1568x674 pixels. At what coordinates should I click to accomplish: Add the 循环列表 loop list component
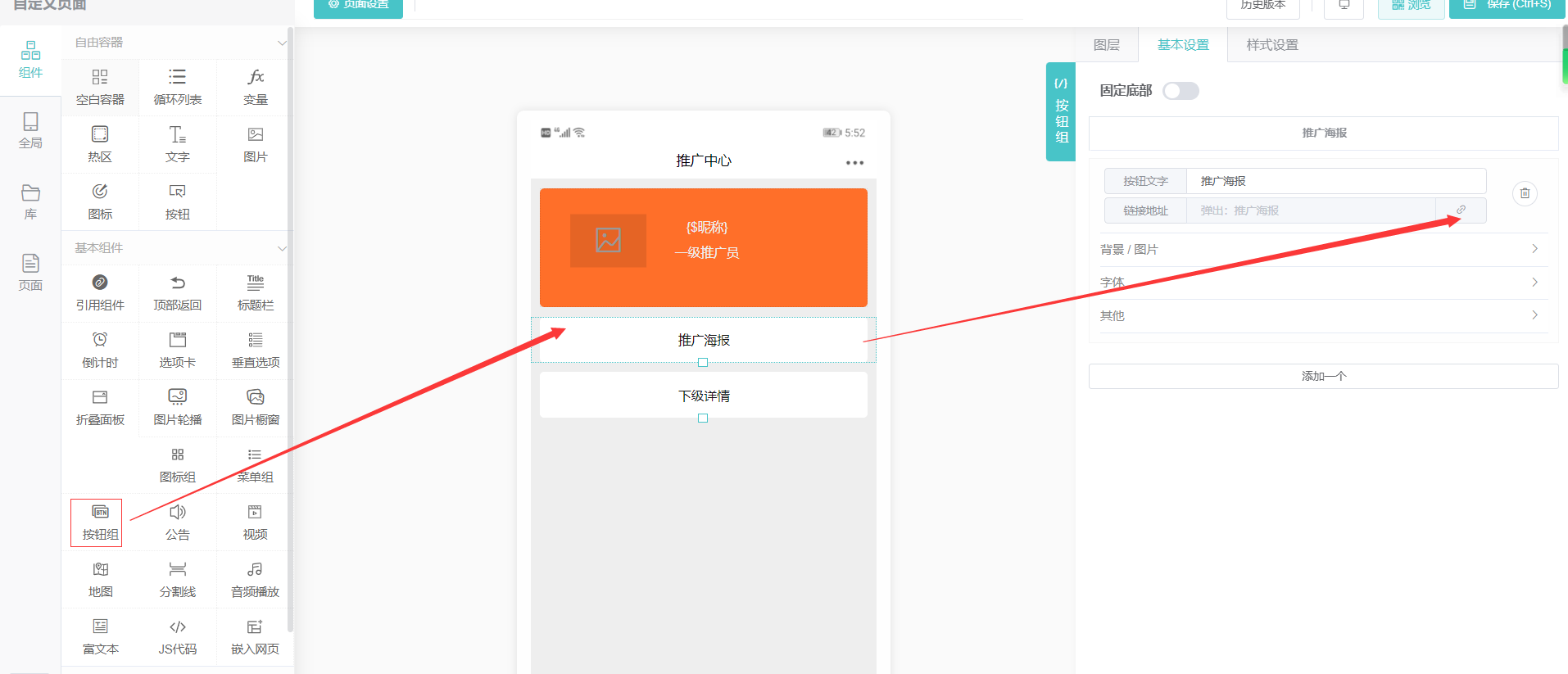pos(178,87)
